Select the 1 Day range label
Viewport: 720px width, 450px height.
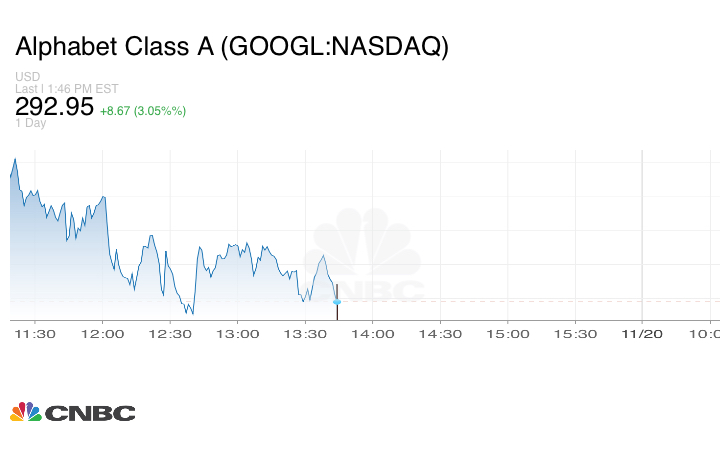tap(30, 123)
